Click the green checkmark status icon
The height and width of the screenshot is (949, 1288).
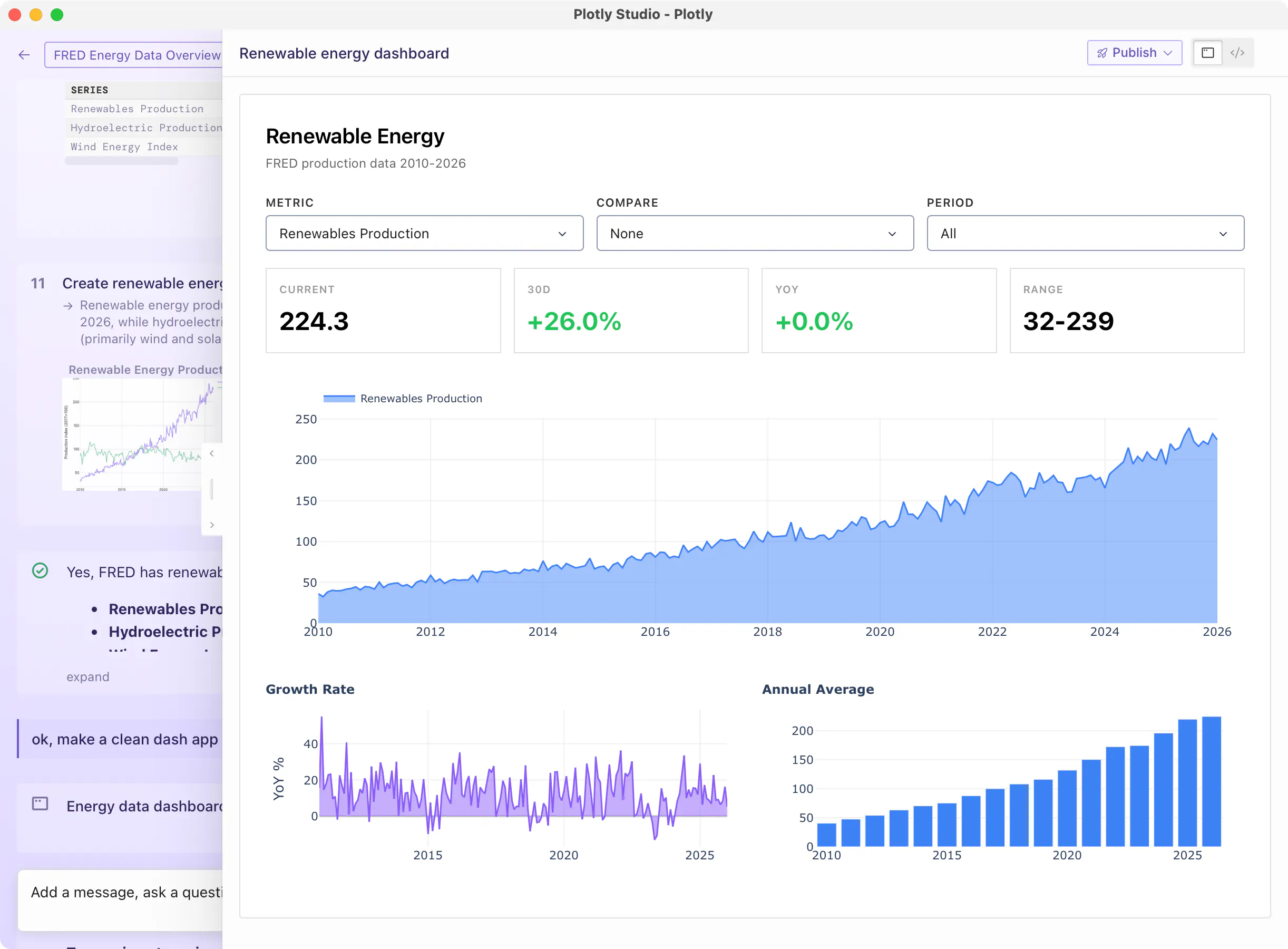(40, 570)
